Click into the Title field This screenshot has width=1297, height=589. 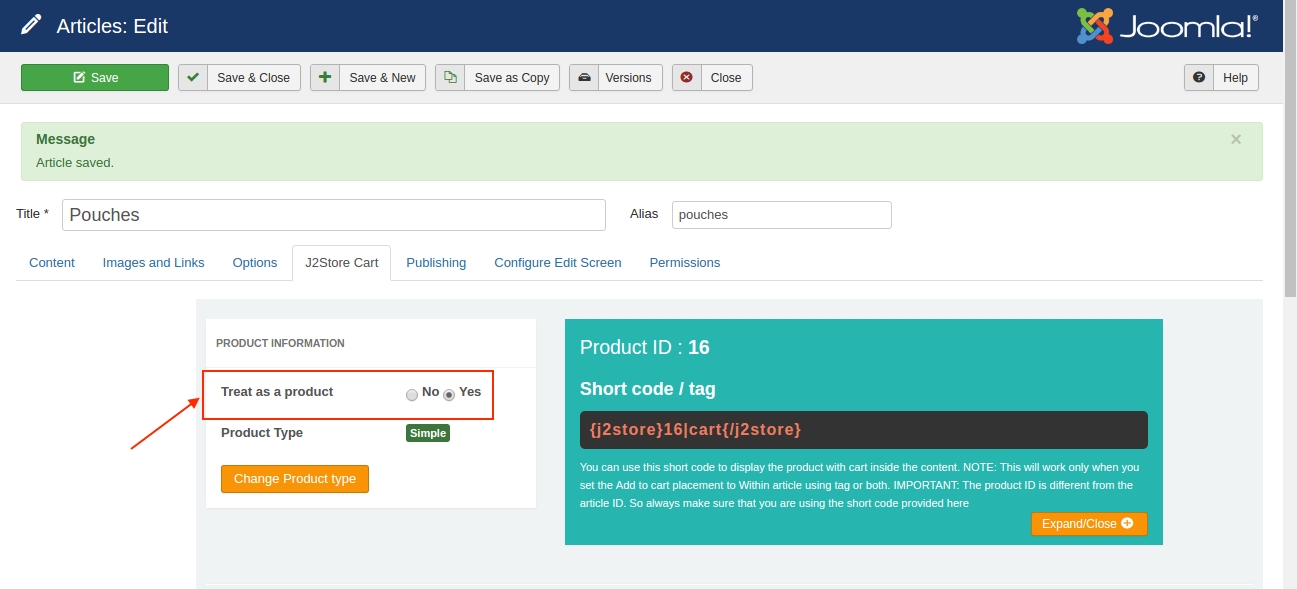coord(333,215)
